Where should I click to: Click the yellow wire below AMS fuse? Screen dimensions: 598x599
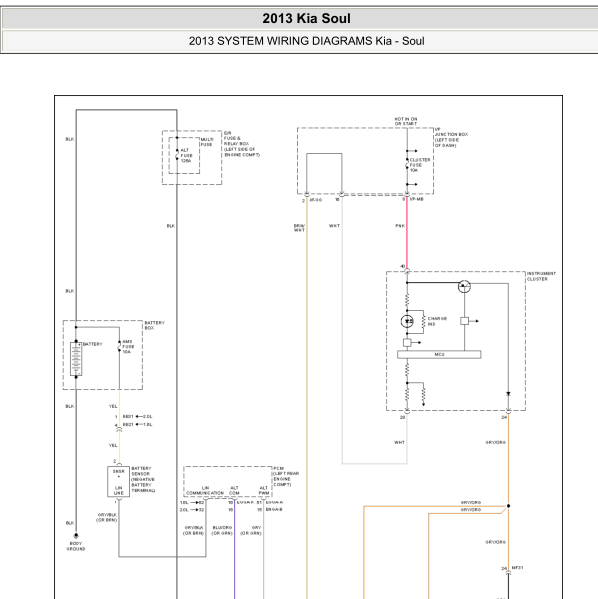[x=119, y=408]
